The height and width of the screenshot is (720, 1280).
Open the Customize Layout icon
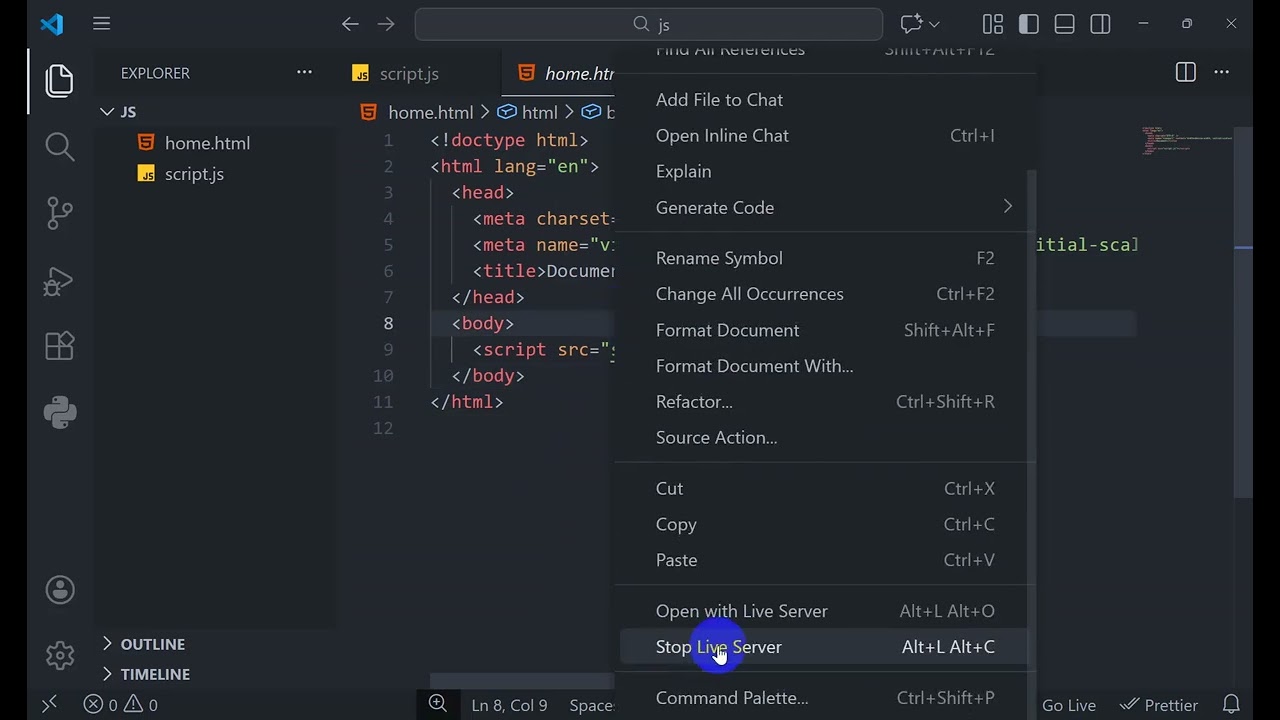pos(993,24)
